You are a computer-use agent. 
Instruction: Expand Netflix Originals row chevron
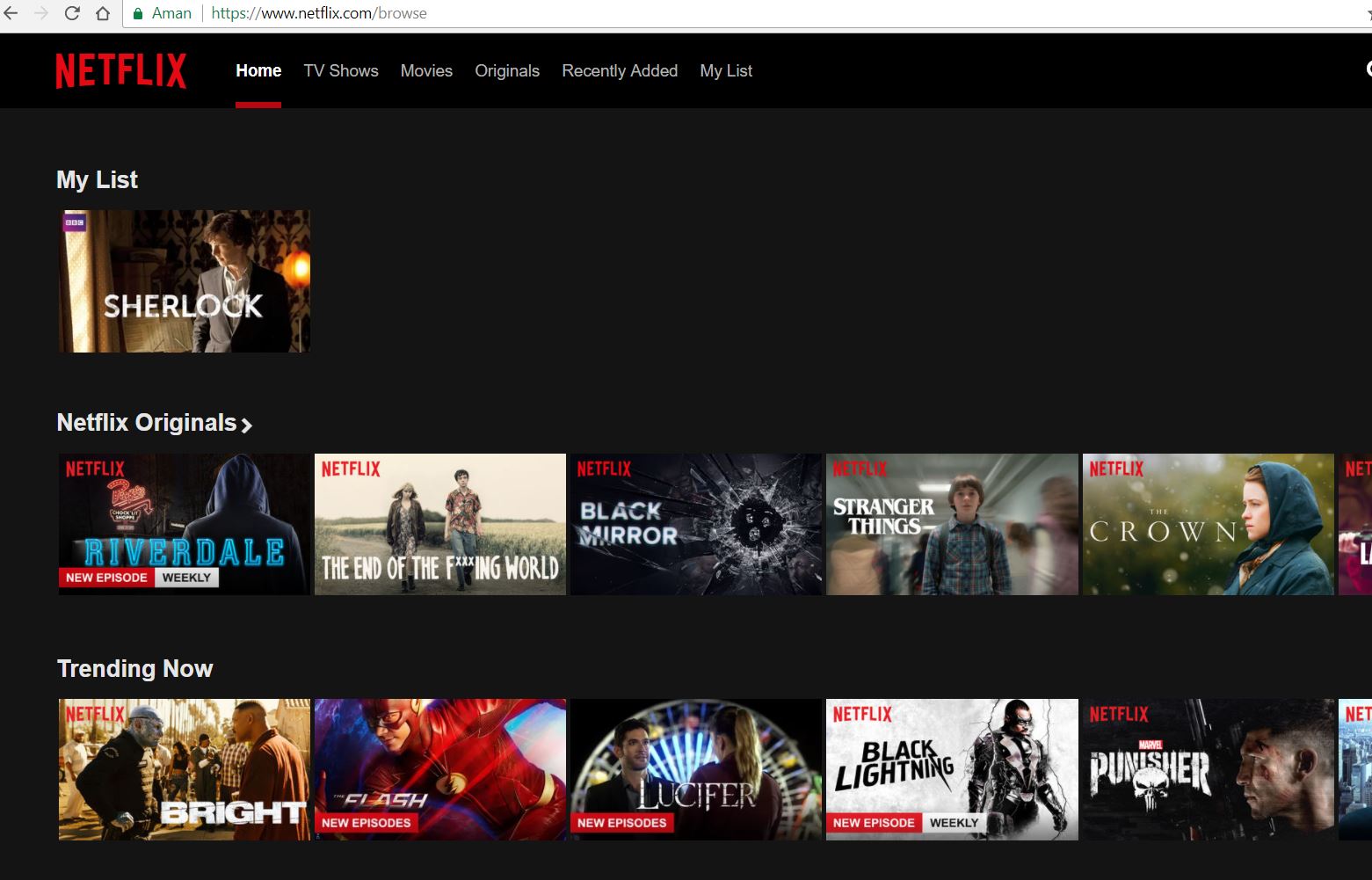(x=247, y=425)
